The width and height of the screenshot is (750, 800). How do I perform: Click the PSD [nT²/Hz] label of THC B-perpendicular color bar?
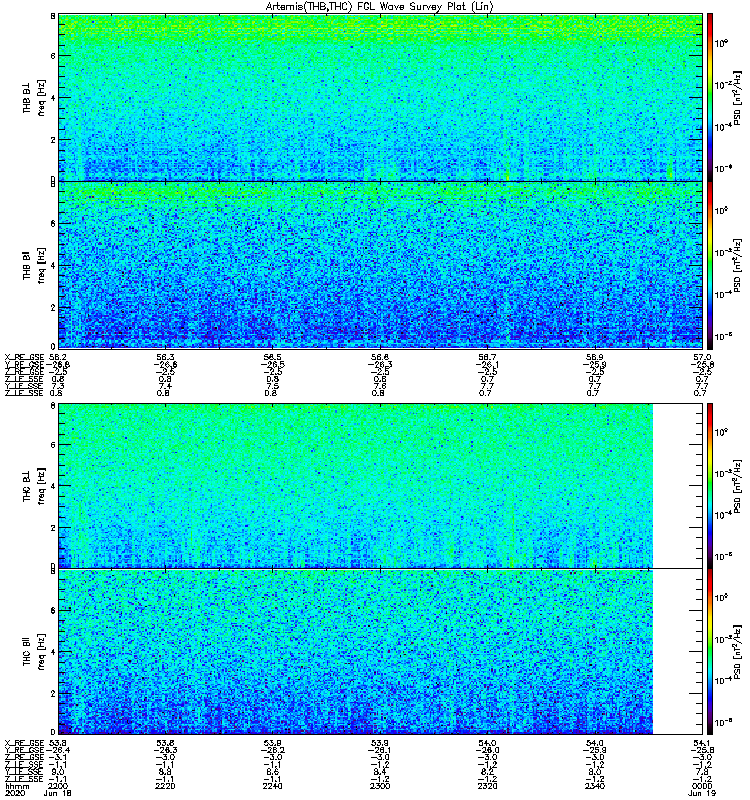tap(737, 486)
